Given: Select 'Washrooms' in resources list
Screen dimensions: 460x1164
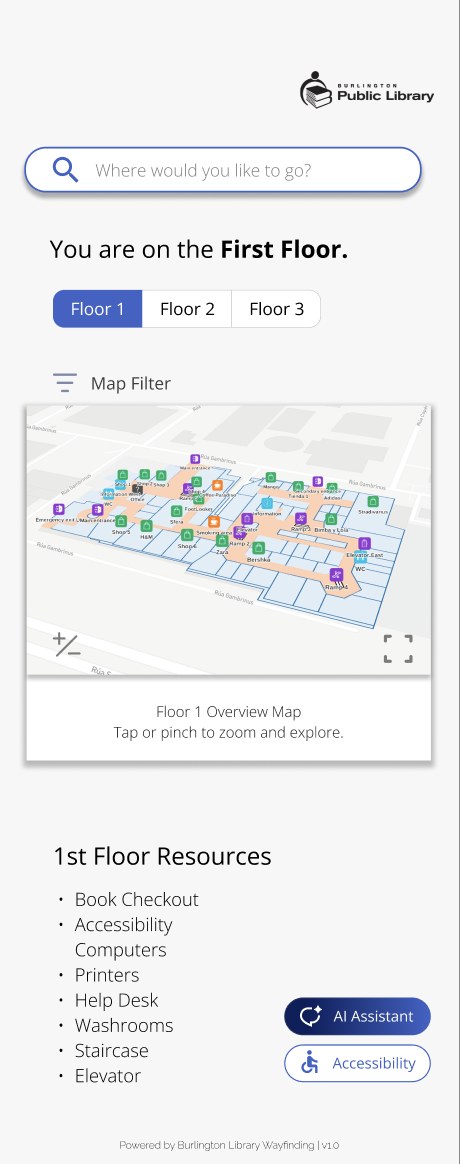Looking at the screenshot, I should [x=124, y=1025].
